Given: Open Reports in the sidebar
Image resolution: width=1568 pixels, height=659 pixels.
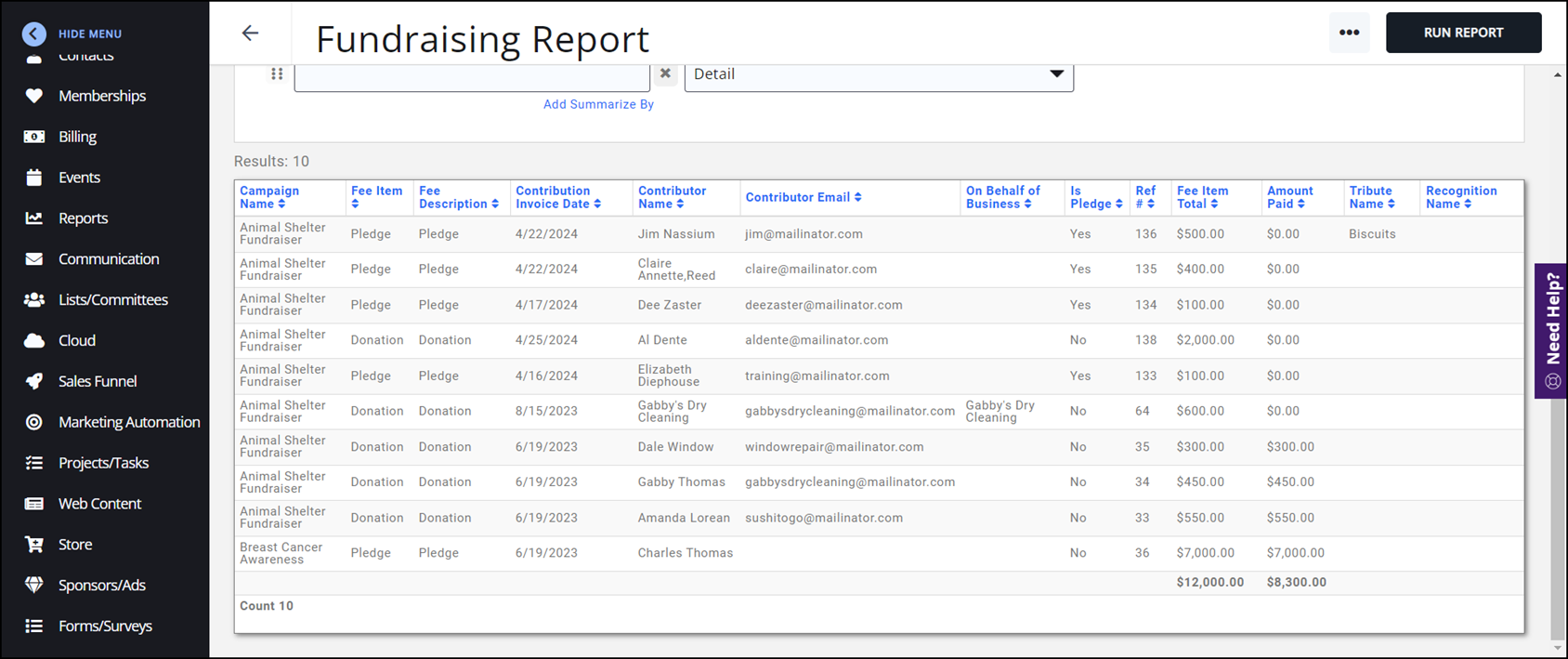Looking at the screenshot, I should [83, 218].
